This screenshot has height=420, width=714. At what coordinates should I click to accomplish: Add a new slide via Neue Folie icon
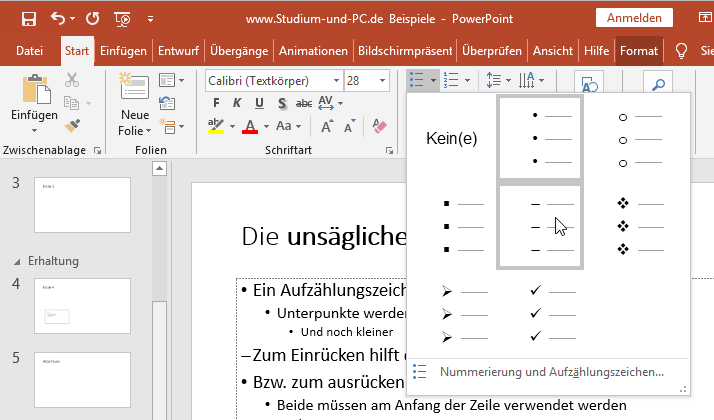(134, 86)
